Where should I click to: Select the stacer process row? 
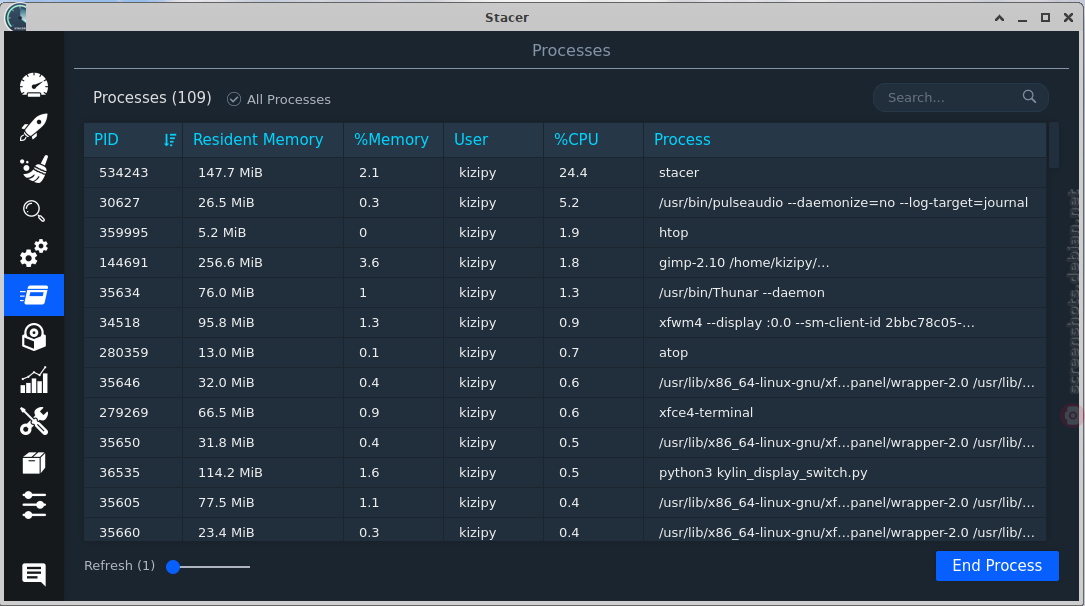[x=565, y=173]
